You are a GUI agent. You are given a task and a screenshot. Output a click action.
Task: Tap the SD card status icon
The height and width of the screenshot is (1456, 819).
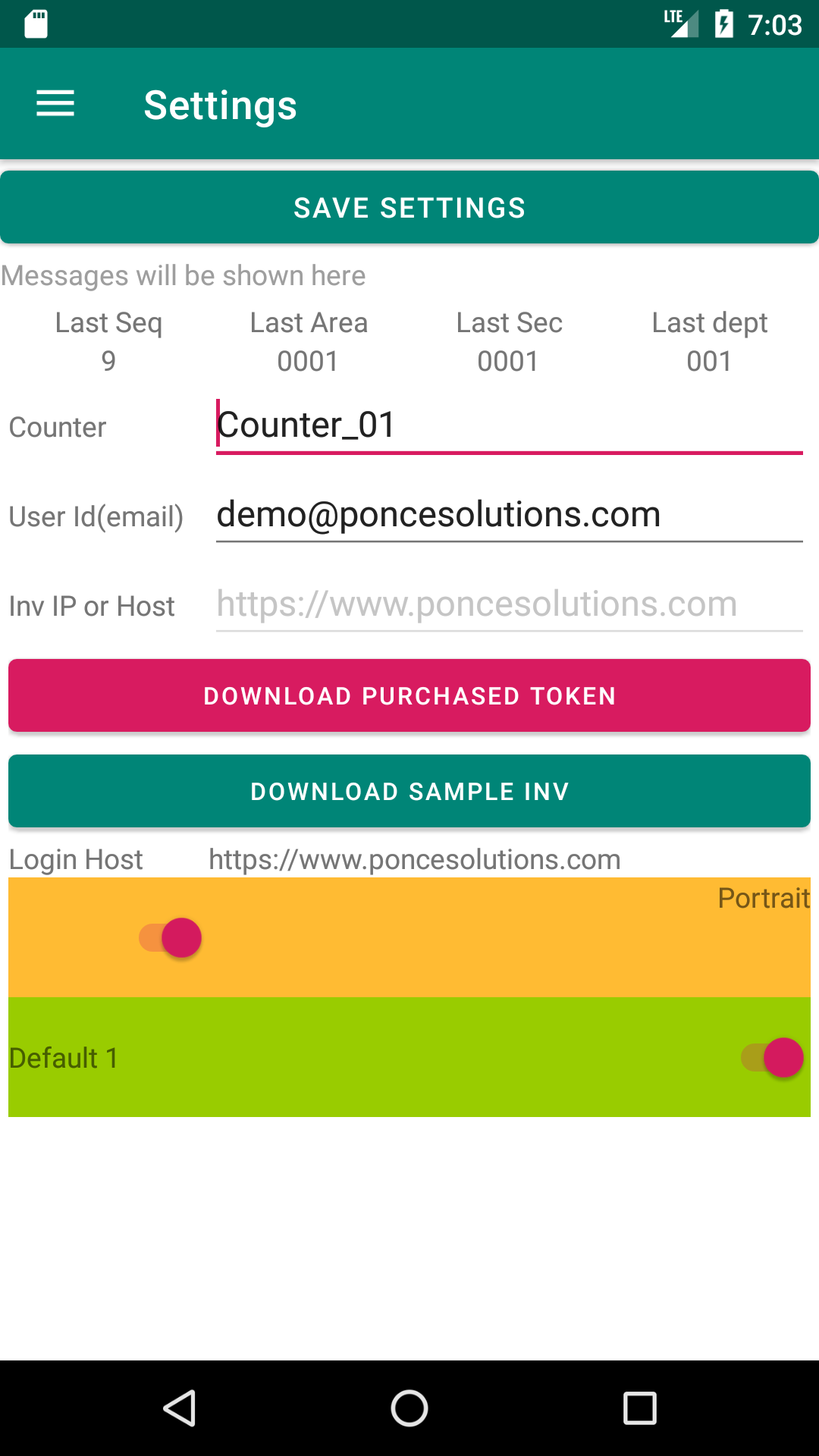(x=36, y=24)
